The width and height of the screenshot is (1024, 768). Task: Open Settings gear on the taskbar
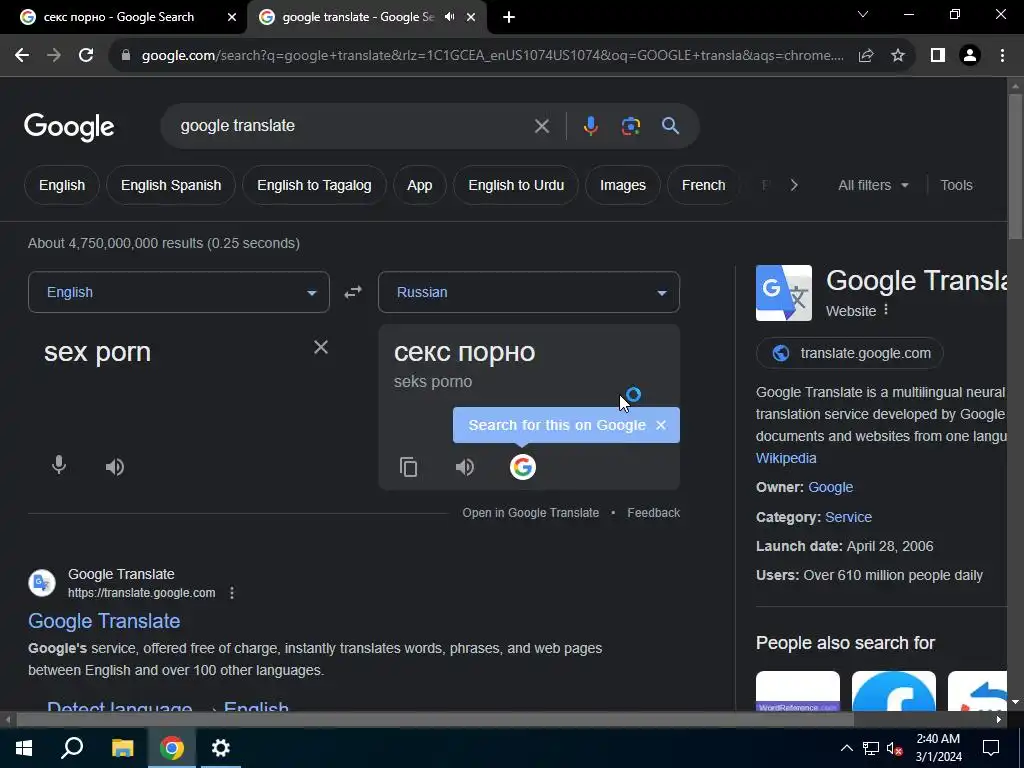(x=221, y=748)
